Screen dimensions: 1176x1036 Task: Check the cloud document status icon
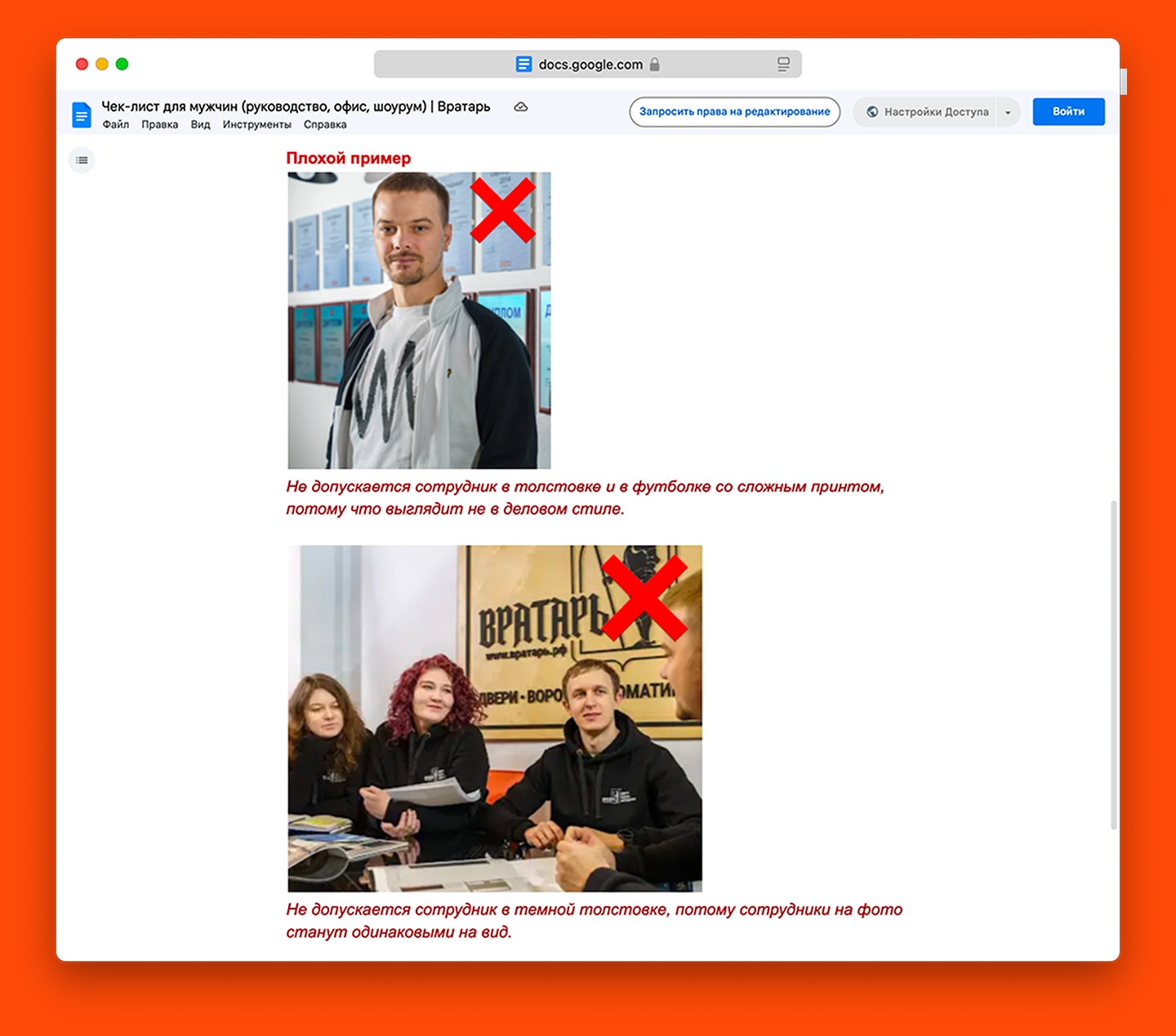point(520,107)
